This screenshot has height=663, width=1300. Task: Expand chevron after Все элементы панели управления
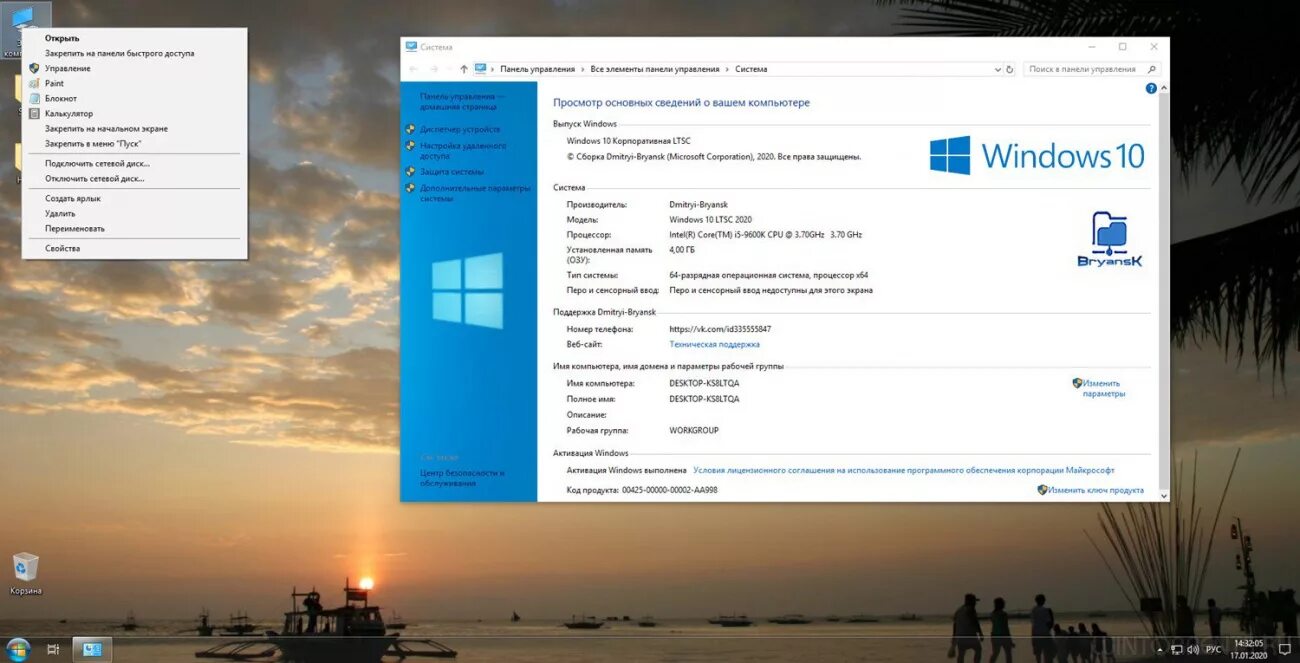point(727,69)
